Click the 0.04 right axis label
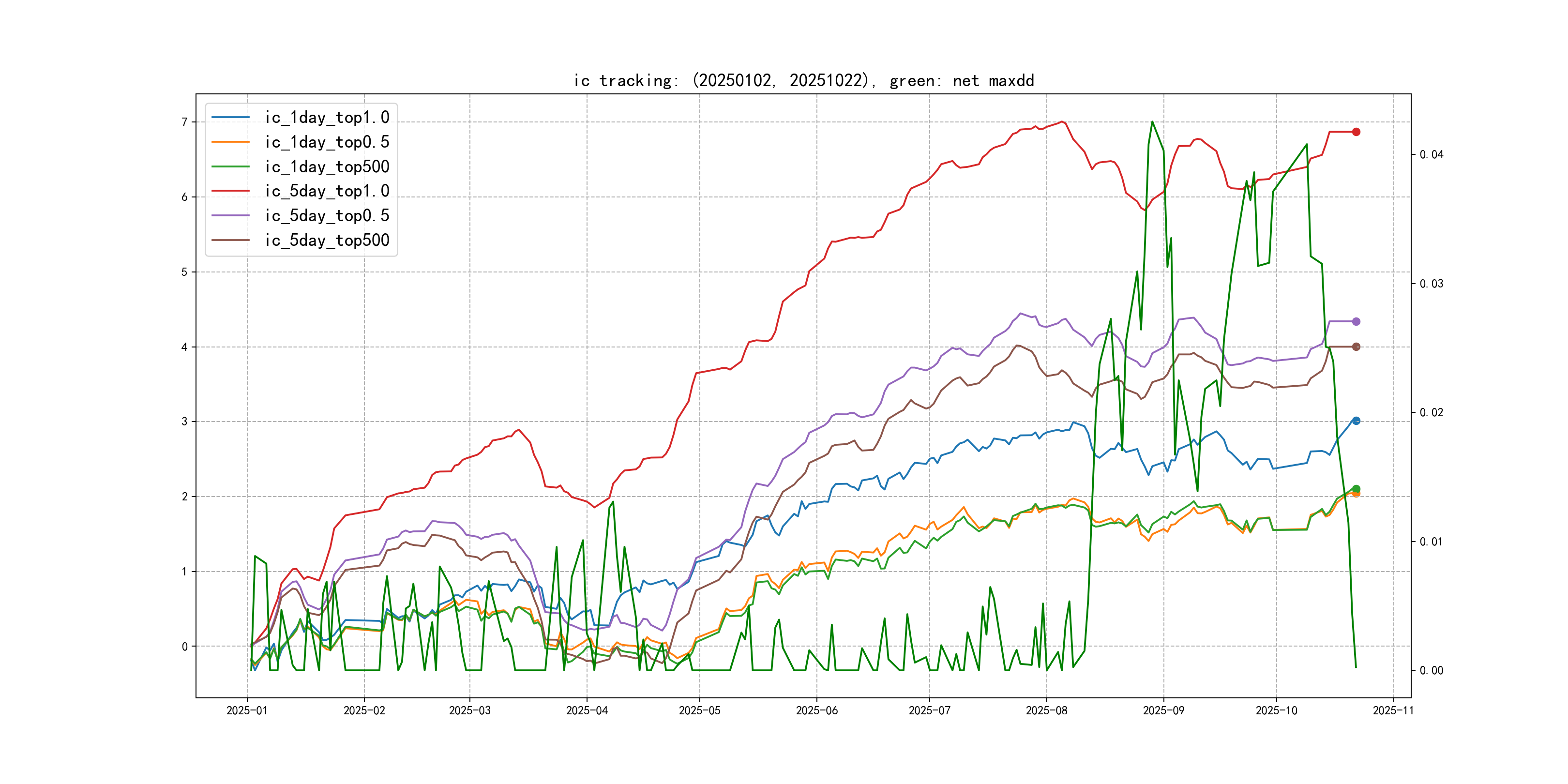 pyautogui.click(x=1431, y=154)
